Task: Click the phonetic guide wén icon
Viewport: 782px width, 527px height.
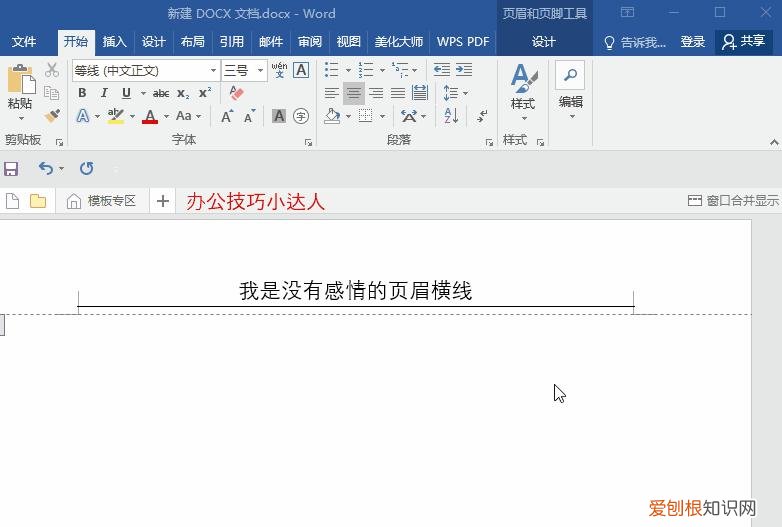Action: (x=279, y=70)
